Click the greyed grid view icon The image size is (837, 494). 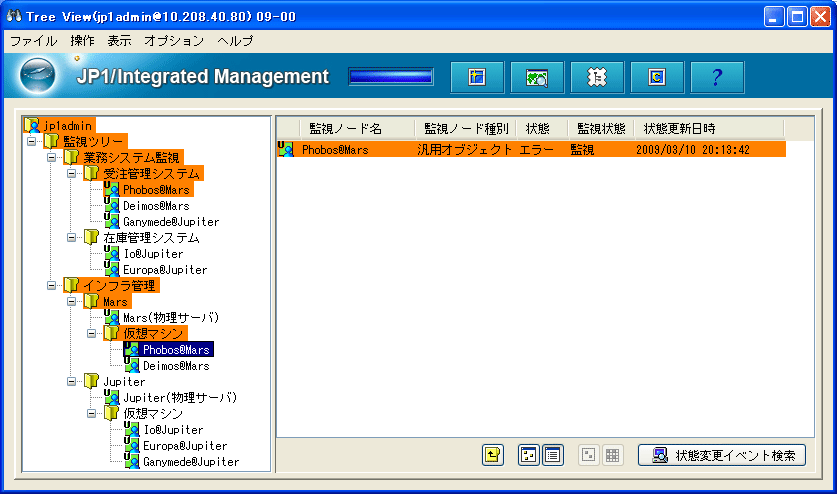(x=612, y=455)
